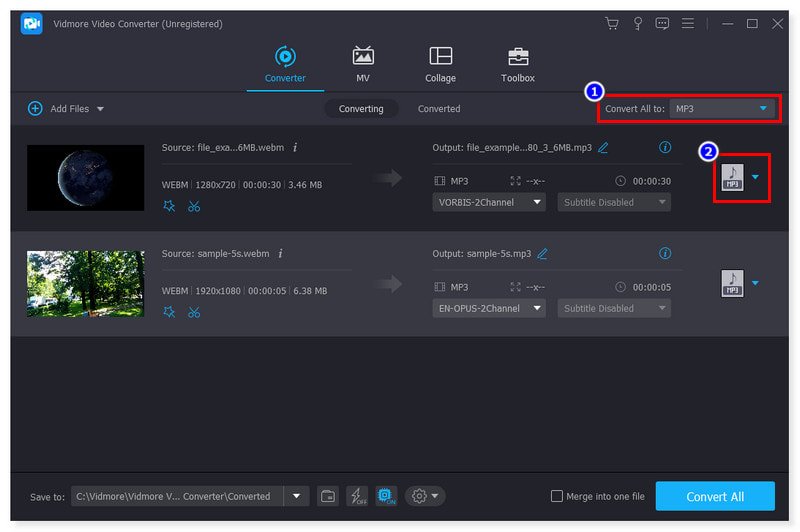Screen dimensions: 800x532
Task: Click the key register icon
Action: coord(637,23)
